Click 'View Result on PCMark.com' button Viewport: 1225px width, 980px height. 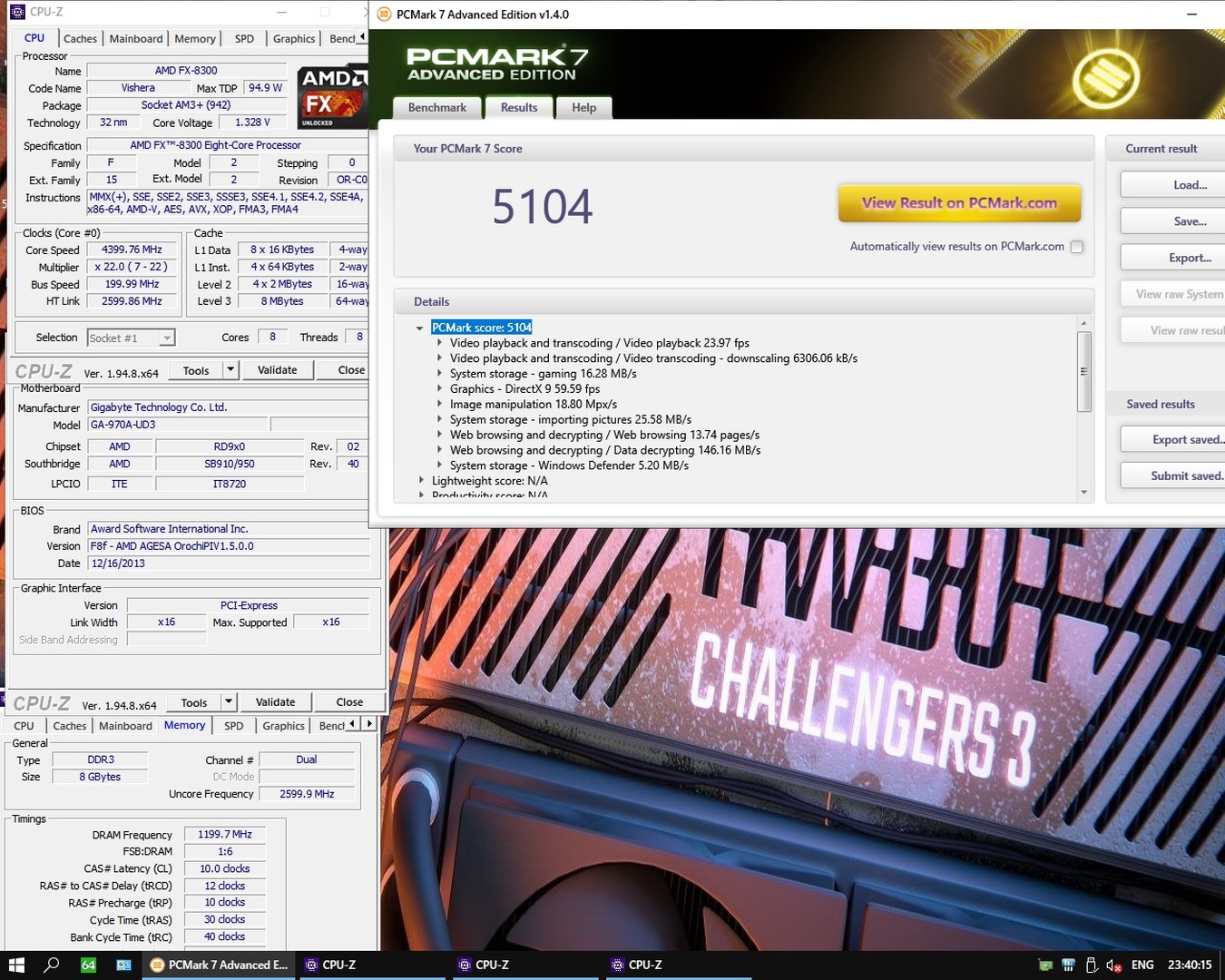959,203
